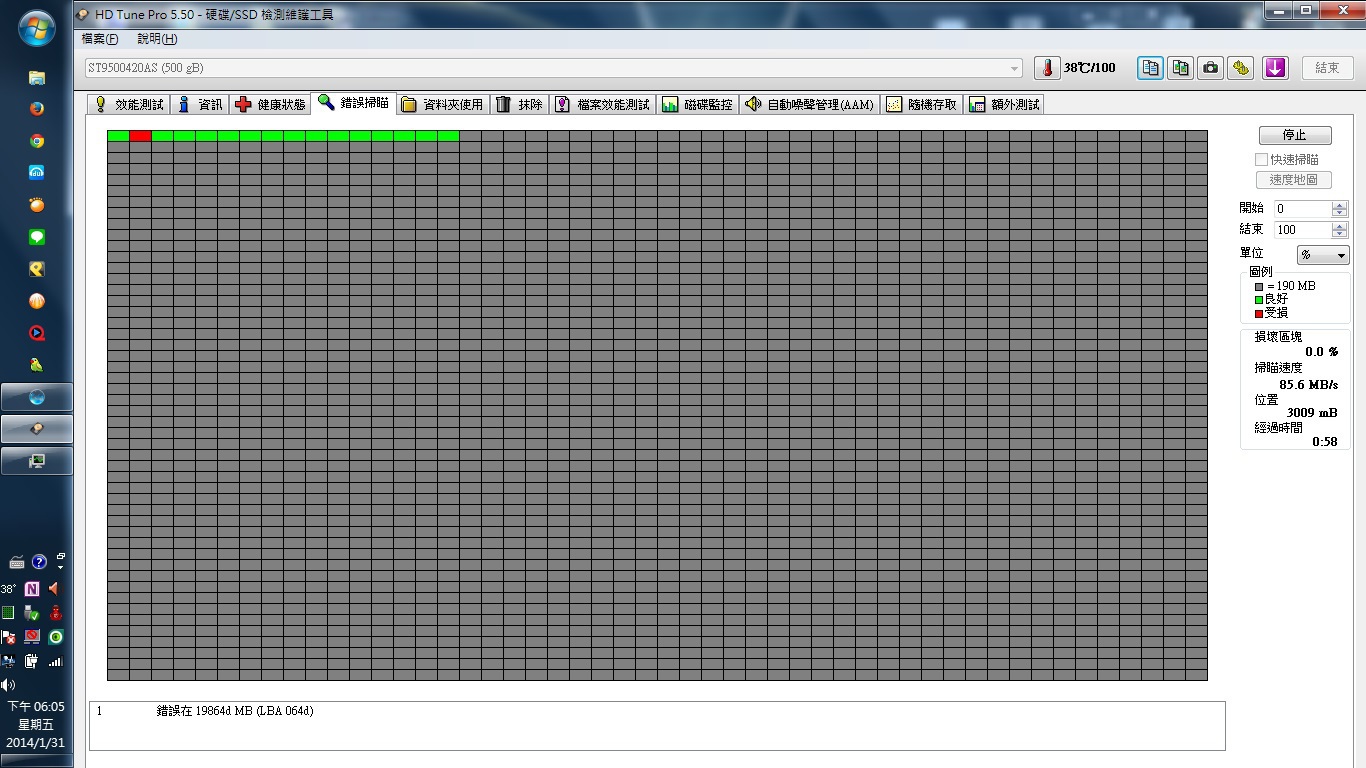Viewport: 1366px width, 768px height.
Task: Open the 檔案(F) menu
Action: [x=99, y=39]
